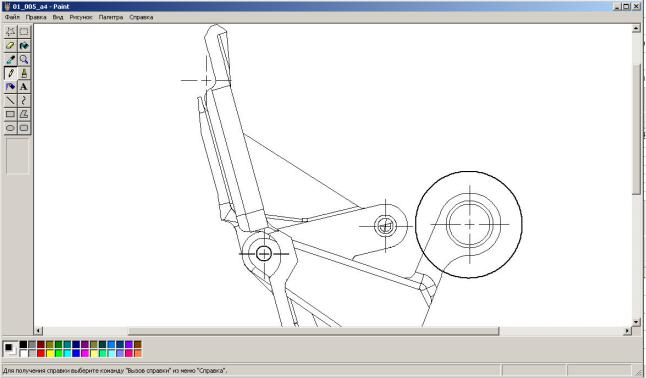Pick the brown color swatch
646x378 pixels.
pyautogui.click(x=138, y=345)
